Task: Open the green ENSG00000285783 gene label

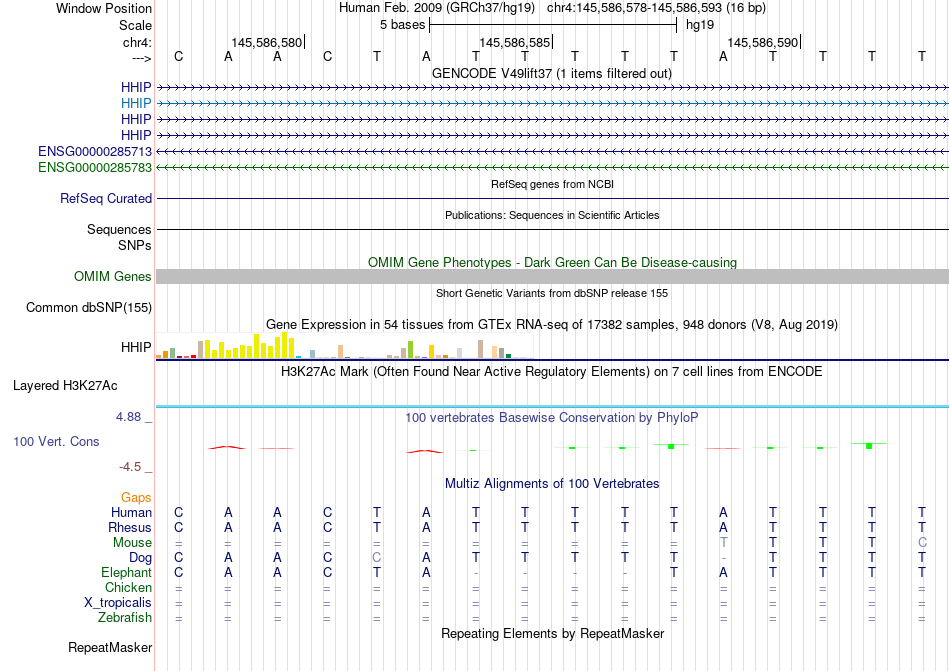Action: click(95, 167)
